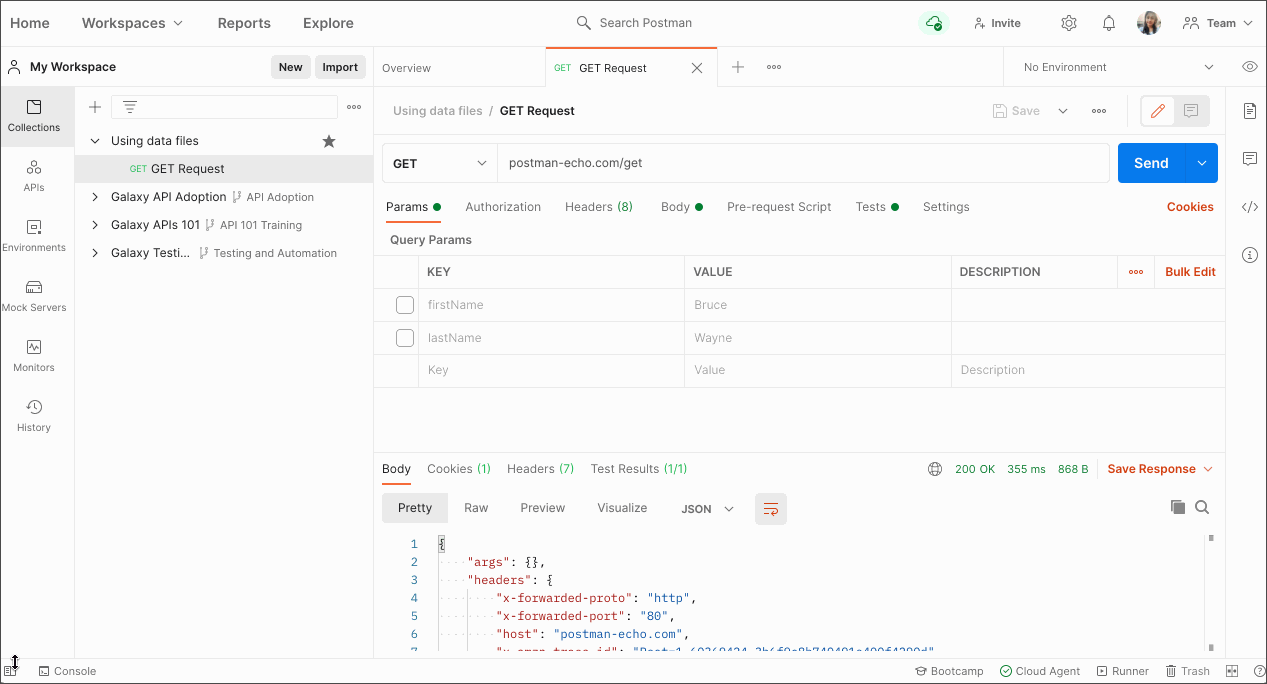Open the Team dropdown

pyautogui.click(x=1218, y=23)
